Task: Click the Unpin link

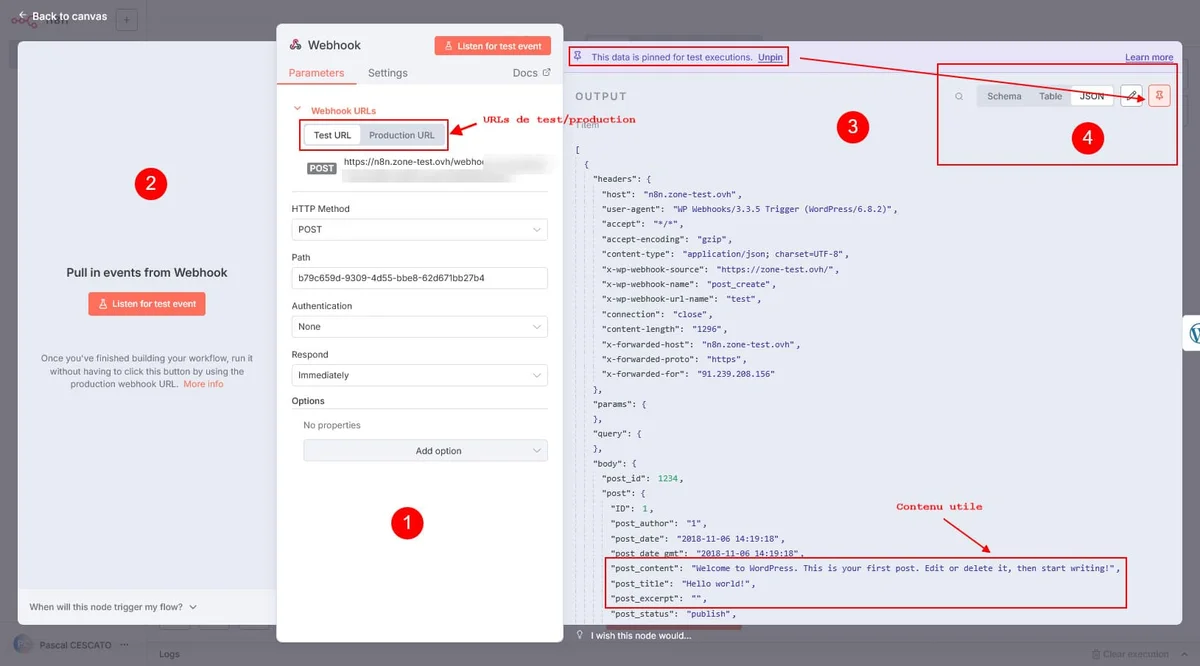Action: point(770,58)
